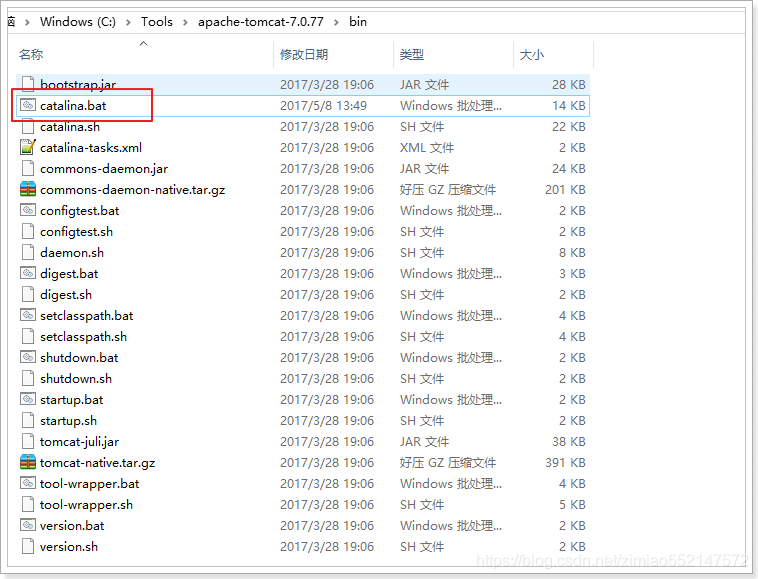Click the commons-daemon-native.tar.gz archive icon

(x=28, y=189)
